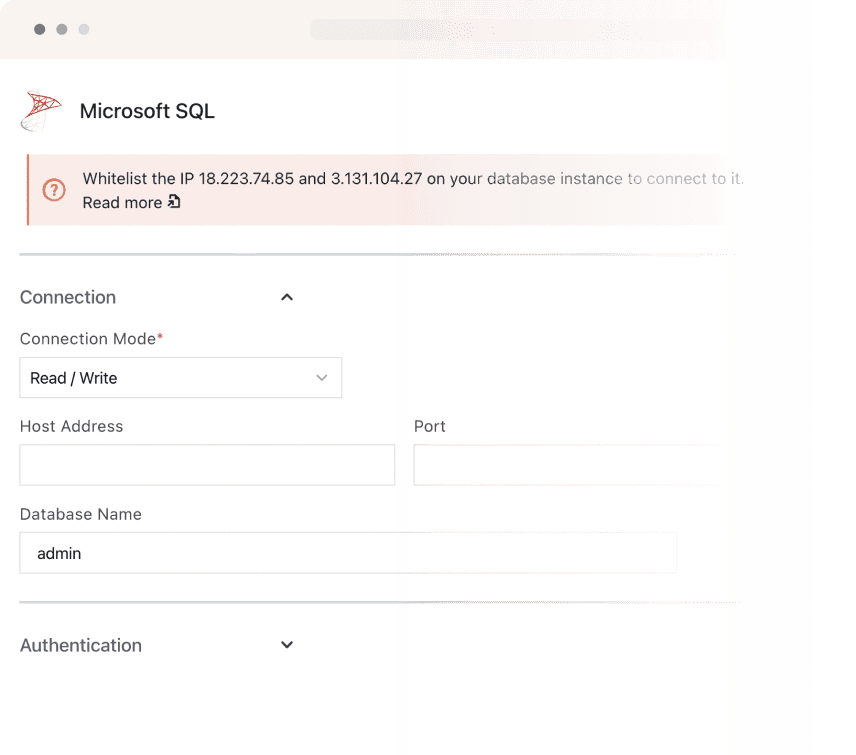Click the middle window control dot

[61, 30]
